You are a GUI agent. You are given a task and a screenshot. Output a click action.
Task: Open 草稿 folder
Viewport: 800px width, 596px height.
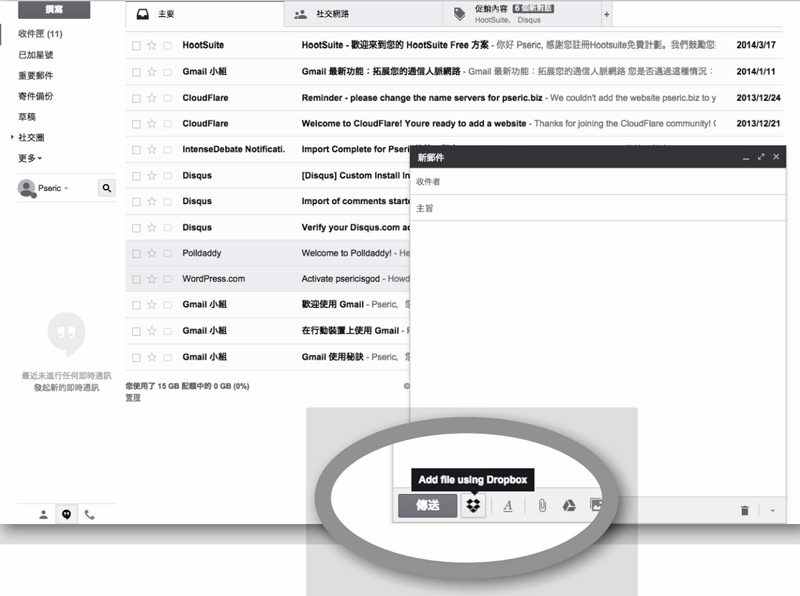pyautogui.click(x=27, y=117)
